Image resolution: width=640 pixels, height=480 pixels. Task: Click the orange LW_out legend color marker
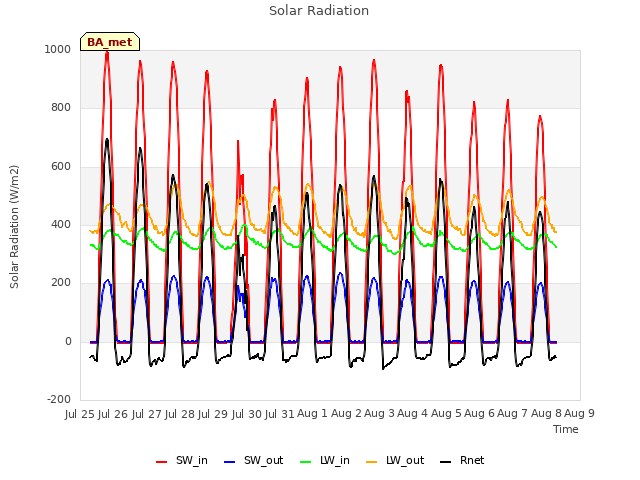click(372, 462)
